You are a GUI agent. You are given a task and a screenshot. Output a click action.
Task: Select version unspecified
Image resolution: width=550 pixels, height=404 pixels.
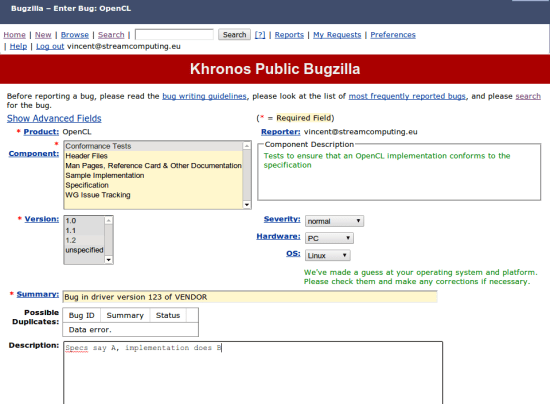[x=85, y=250]
